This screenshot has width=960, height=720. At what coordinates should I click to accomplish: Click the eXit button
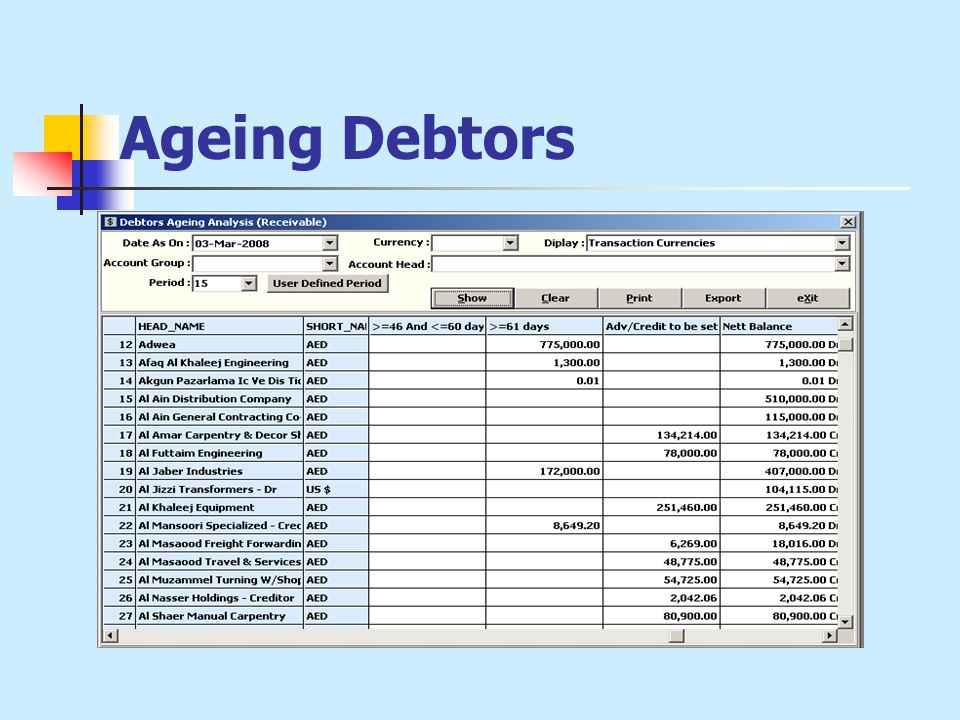click(x=808, y=298)
